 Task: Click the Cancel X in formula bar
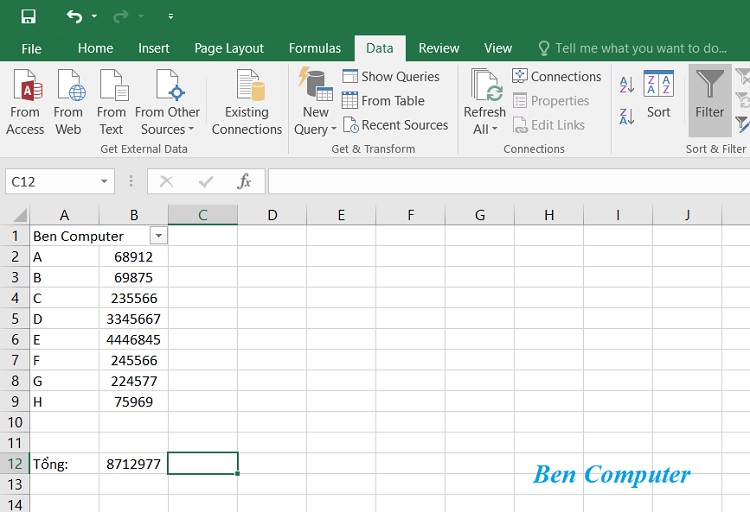(x=166, y=182)
